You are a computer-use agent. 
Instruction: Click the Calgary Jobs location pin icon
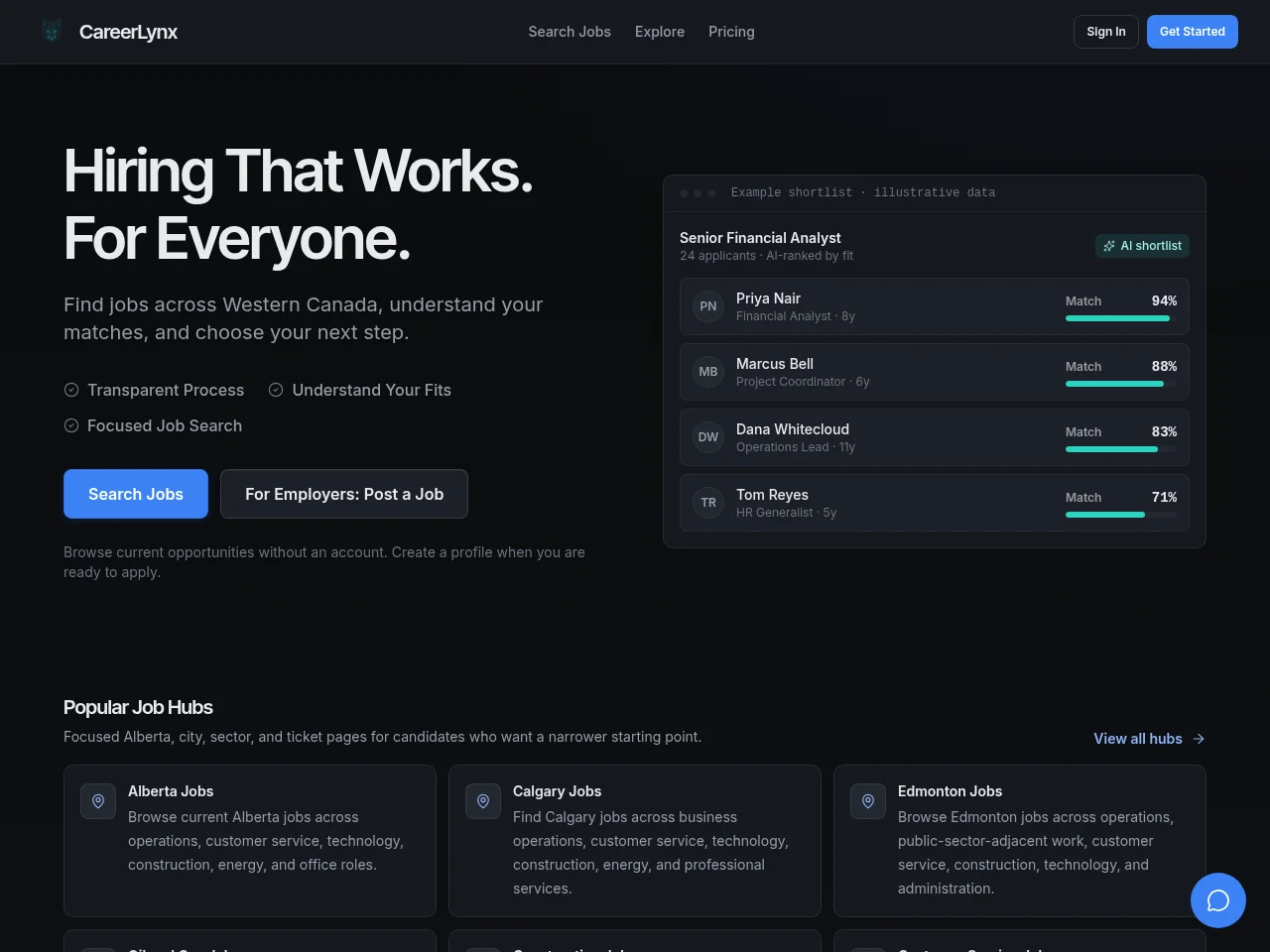(483, 801)
